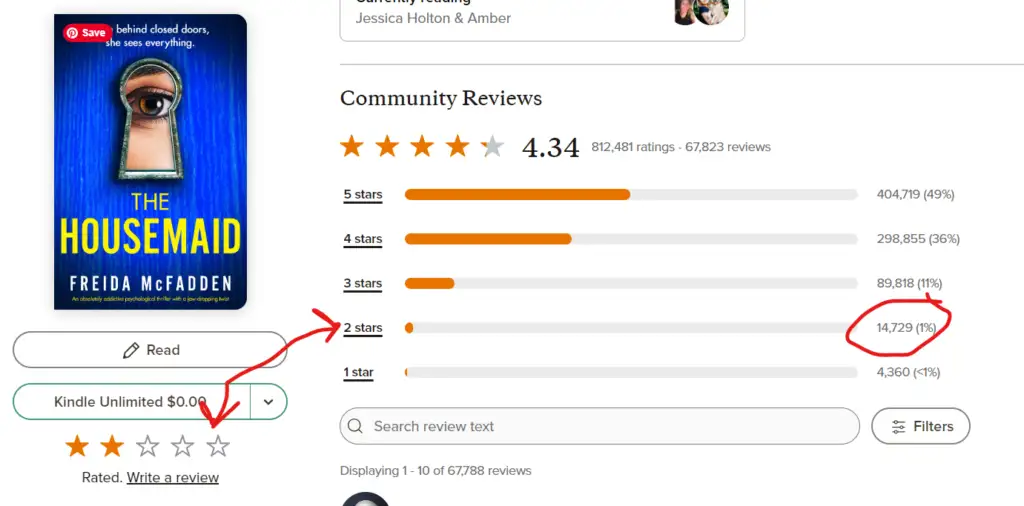Filter reviews by 4 stars
This screenshot has width=1024, height=506.
coord(363,239)
